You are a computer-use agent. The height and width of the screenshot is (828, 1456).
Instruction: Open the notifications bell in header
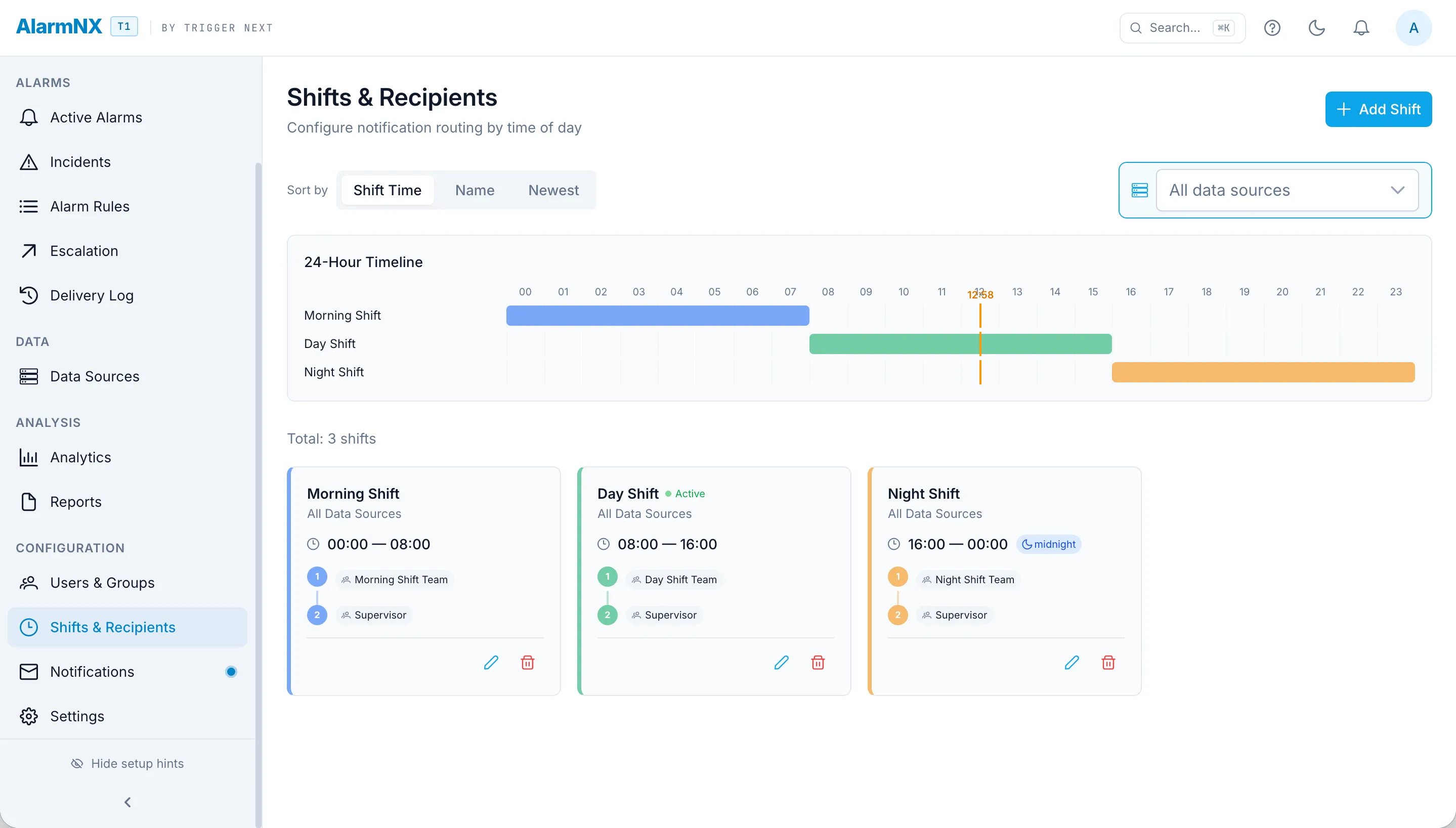click(1361, 28)
